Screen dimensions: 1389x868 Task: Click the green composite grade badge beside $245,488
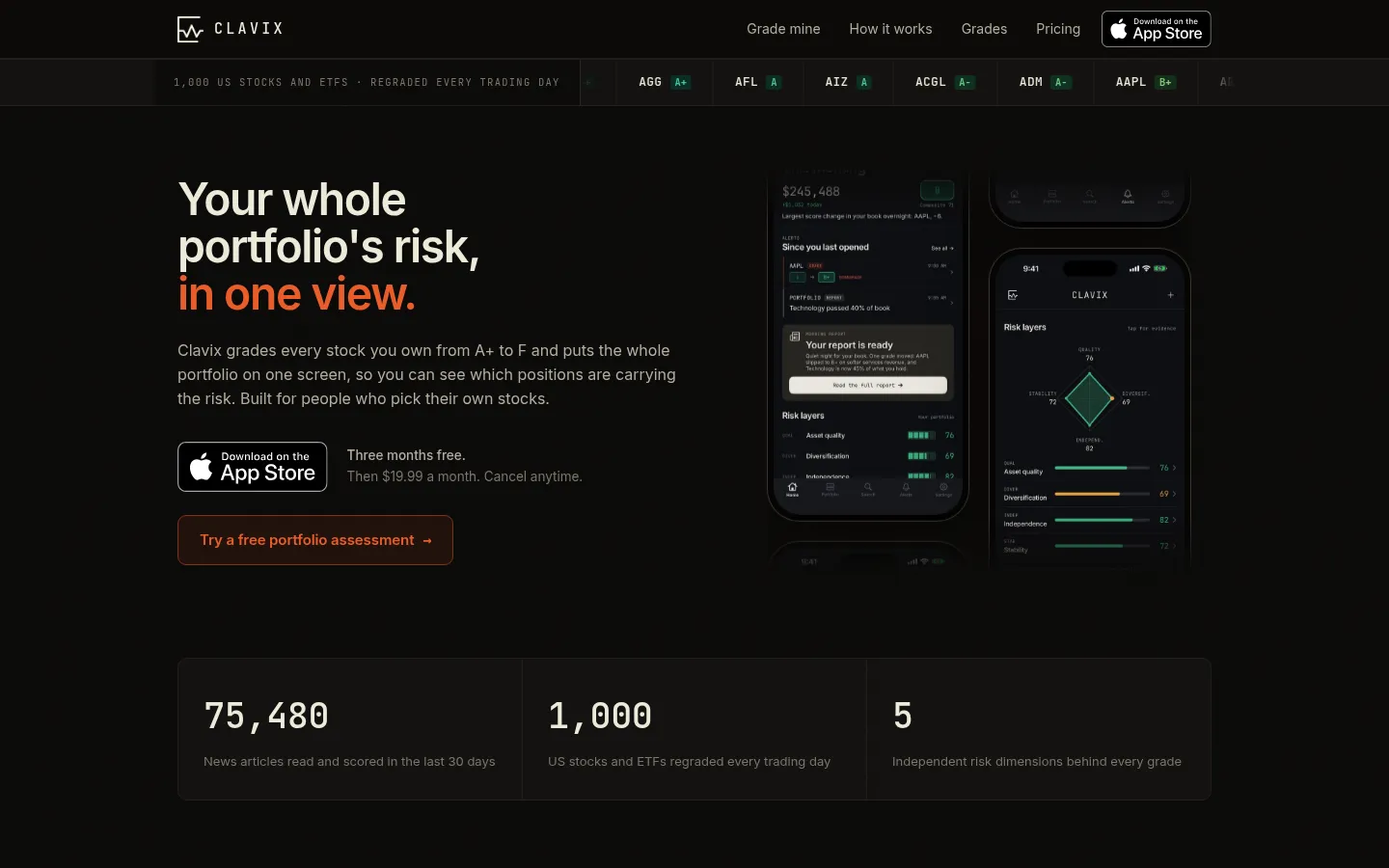point(937,190)
